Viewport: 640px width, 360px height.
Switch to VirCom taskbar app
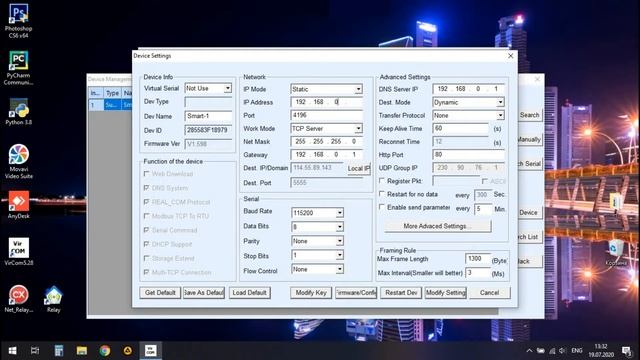tap(151, 351)
